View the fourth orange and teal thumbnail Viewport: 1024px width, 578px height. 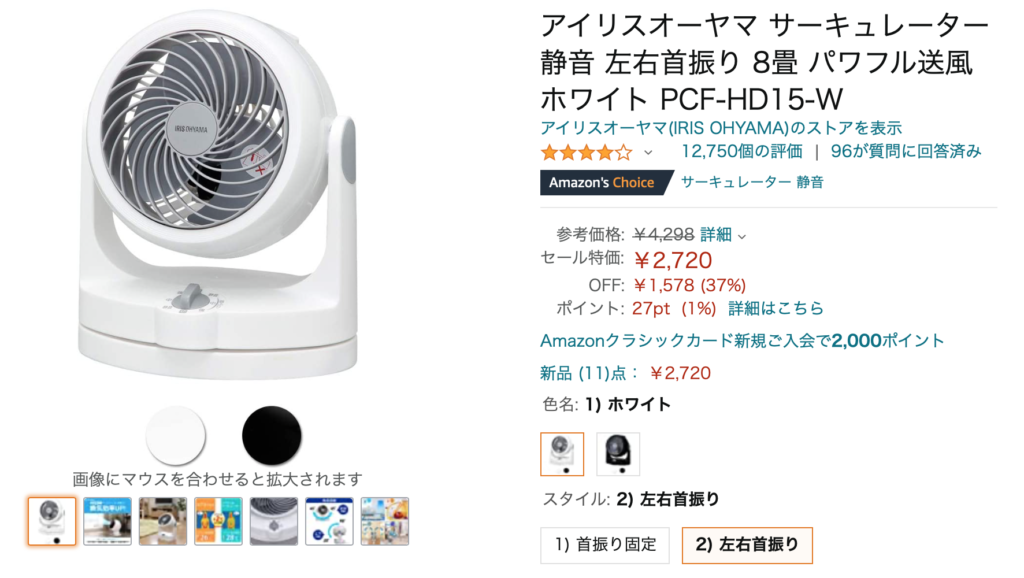[x=218, y=521]
